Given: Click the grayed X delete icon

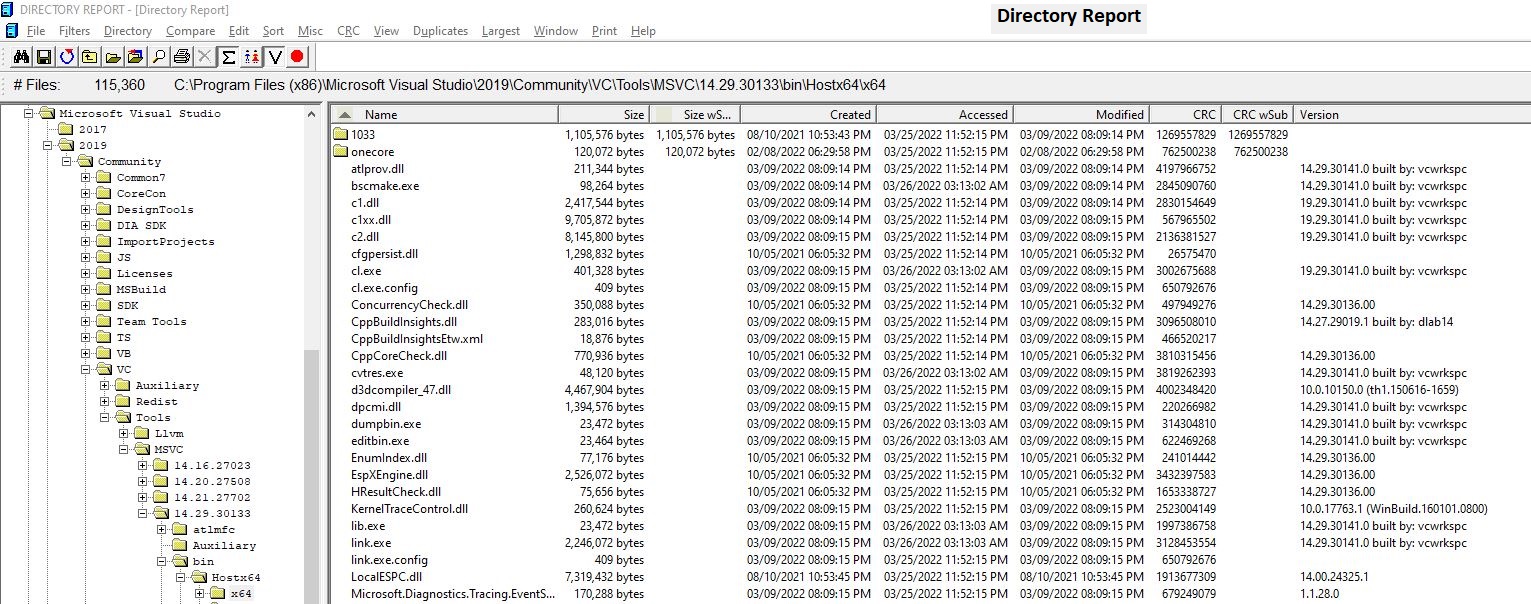Looking at the screenshot, I should [x=204, y=57].
